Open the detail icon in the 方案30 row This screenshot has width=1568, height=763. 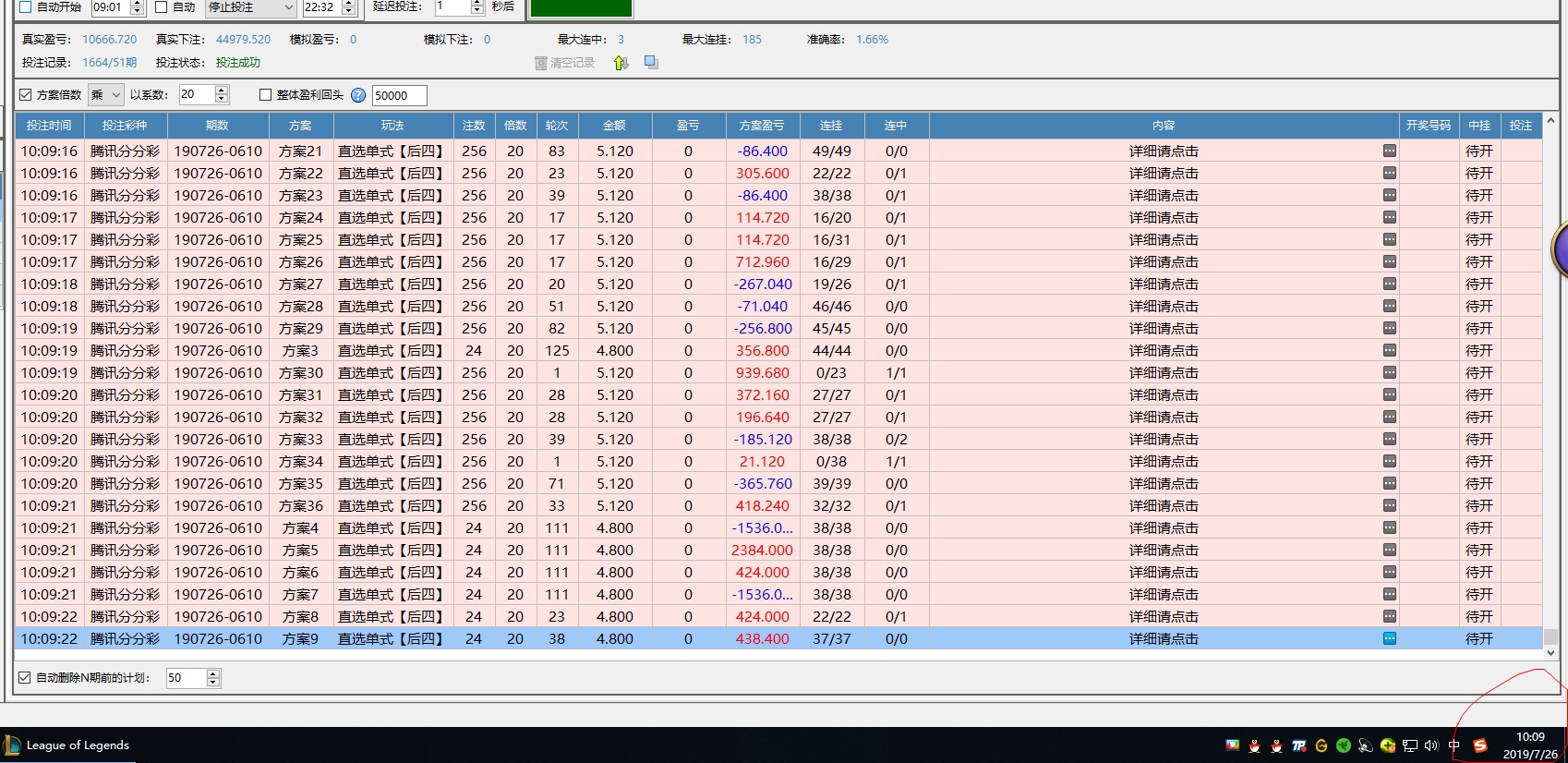pyautogui.click(x=1389, y=372)
